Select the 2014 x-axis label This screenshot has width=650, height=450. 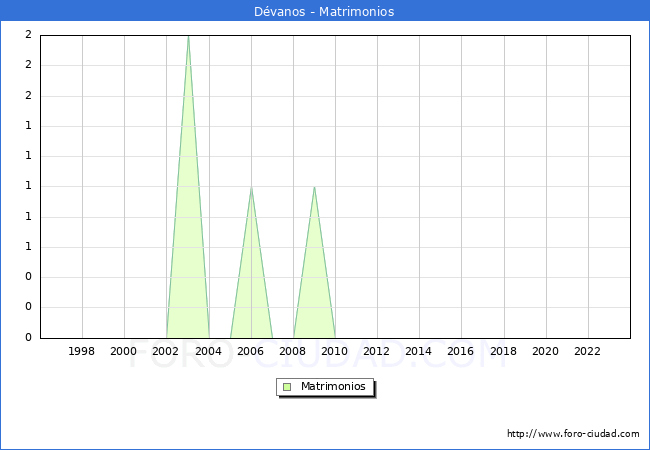(418, 351)
